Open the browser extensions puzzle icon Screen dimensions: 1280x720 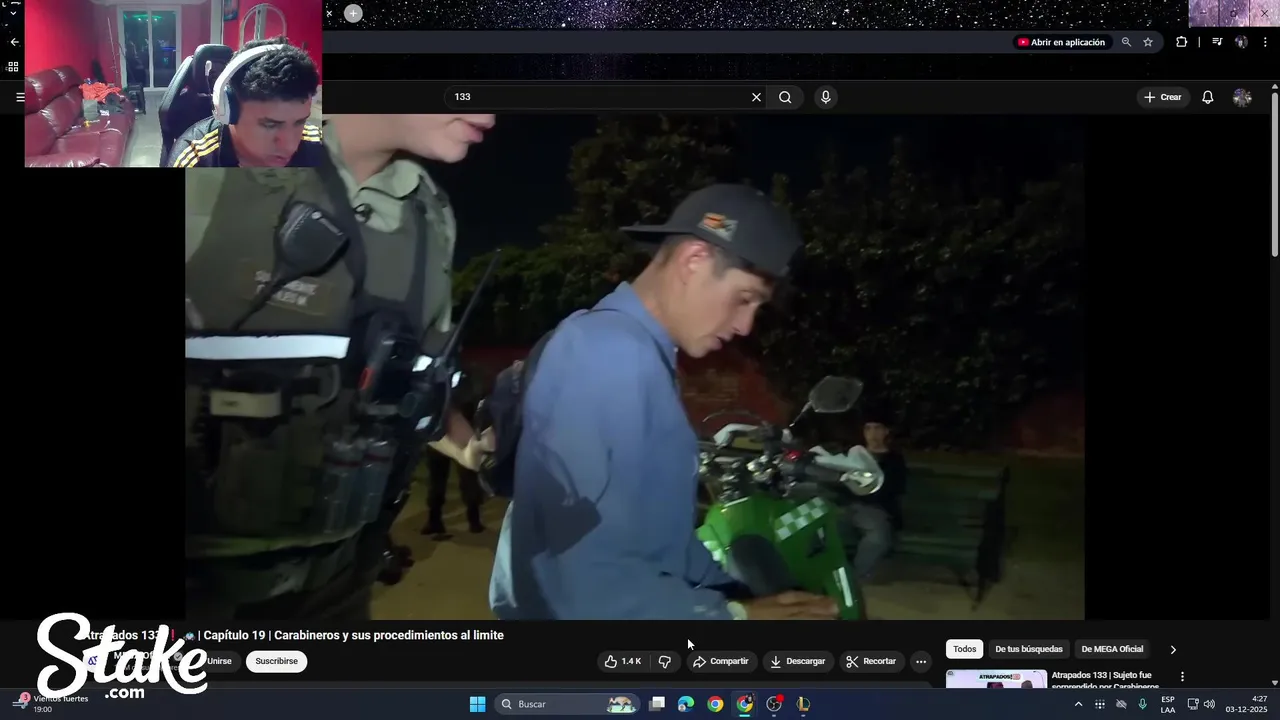coord(1181,42)
